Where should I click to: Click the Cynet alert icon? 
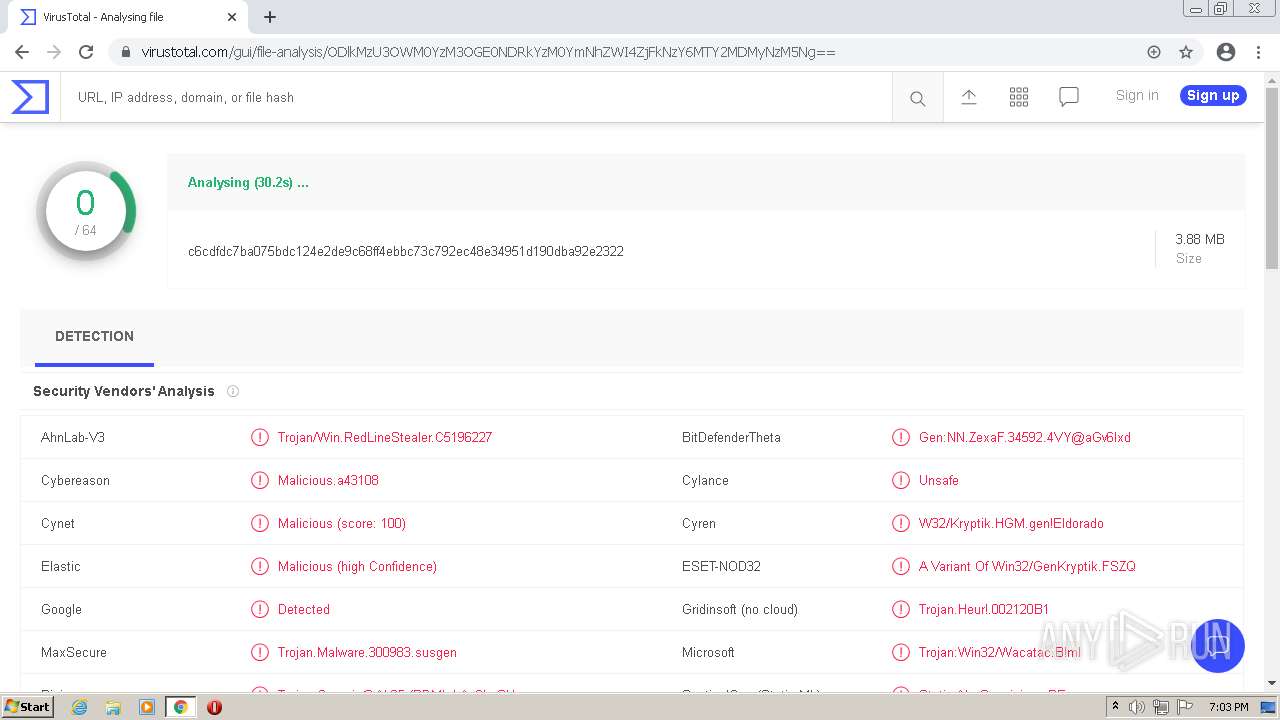point(260,523)
